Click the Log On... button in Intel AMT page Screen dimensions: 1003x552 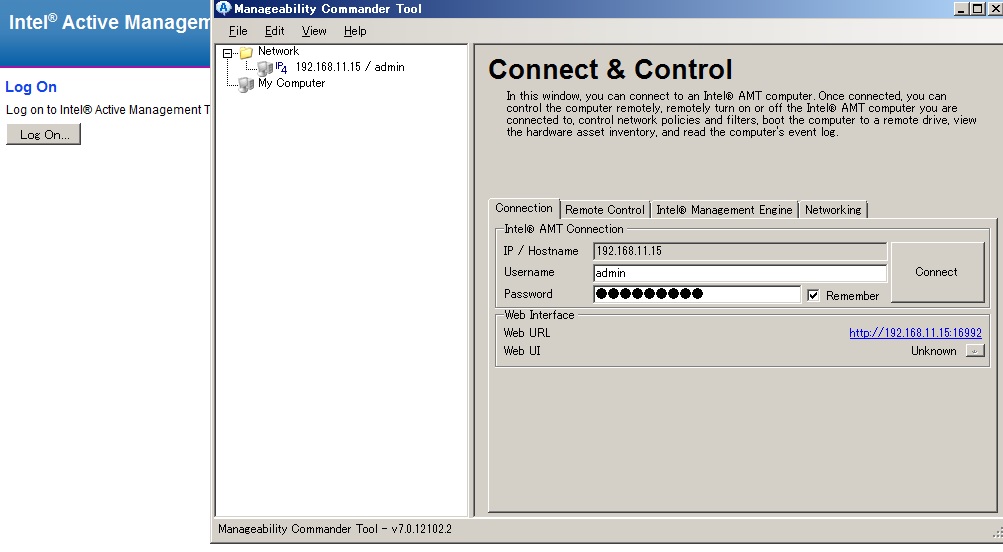point(43,134)
